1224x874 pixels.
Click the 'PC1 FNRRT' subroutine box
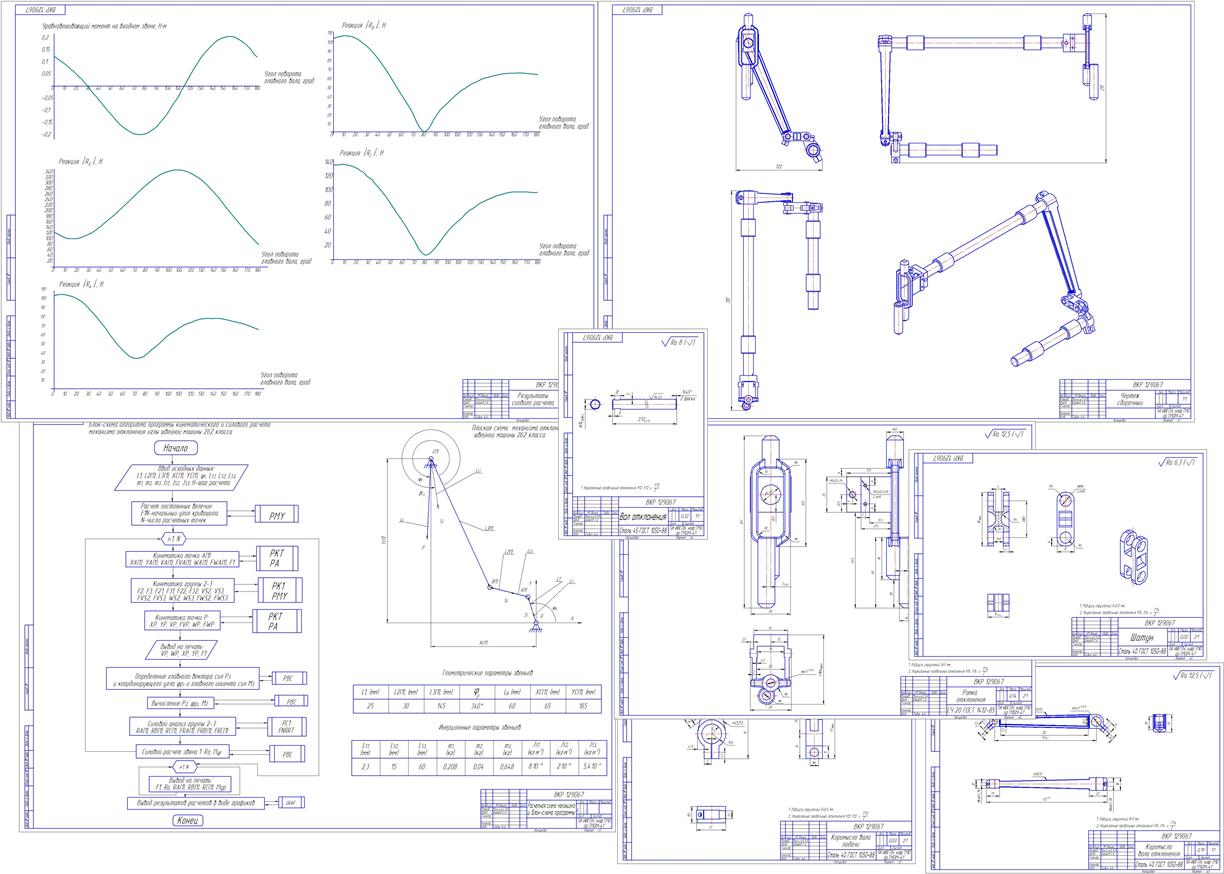(x=286, y=727)
